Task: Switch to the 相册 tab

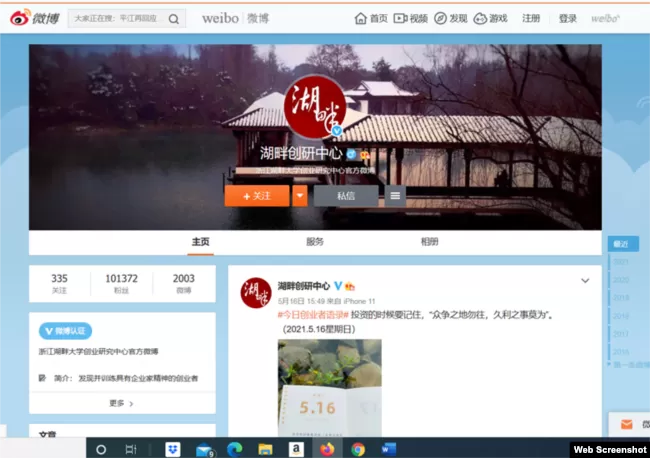Action: coord(429,242)
